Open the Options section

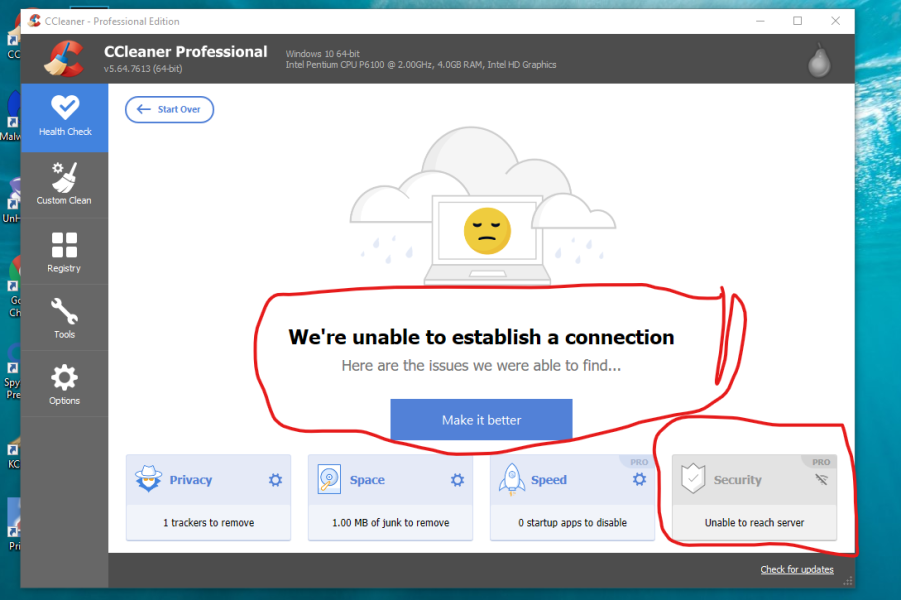click(65, 384)
